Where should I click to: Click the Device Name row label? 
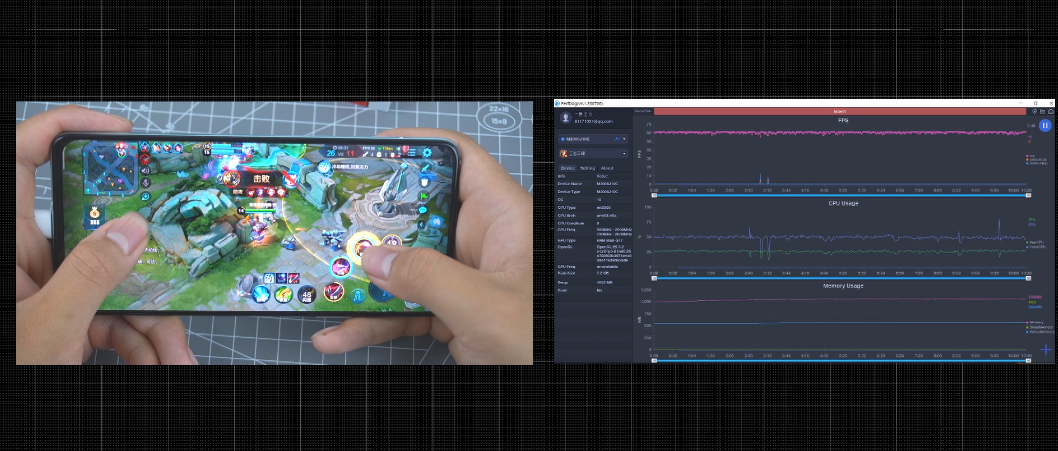570,184
